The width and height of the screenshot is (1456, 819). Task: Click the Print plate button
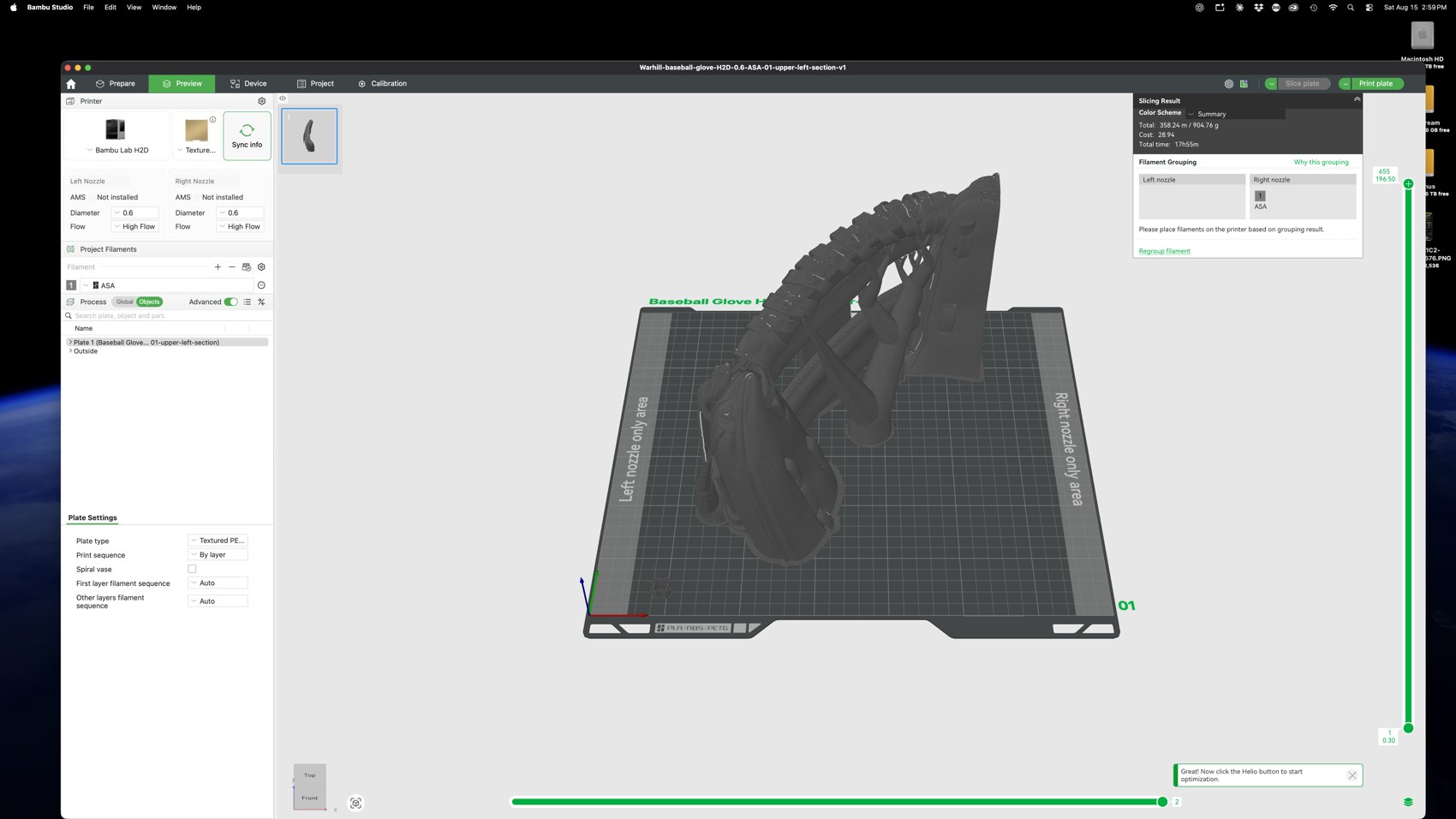tap(1376, 84)
